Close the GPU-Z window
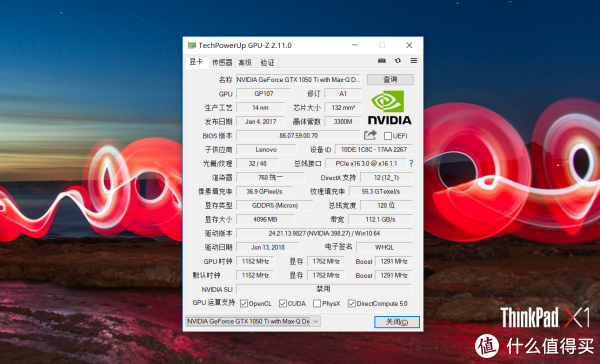 pyautogui.click(x=409, y=45)
